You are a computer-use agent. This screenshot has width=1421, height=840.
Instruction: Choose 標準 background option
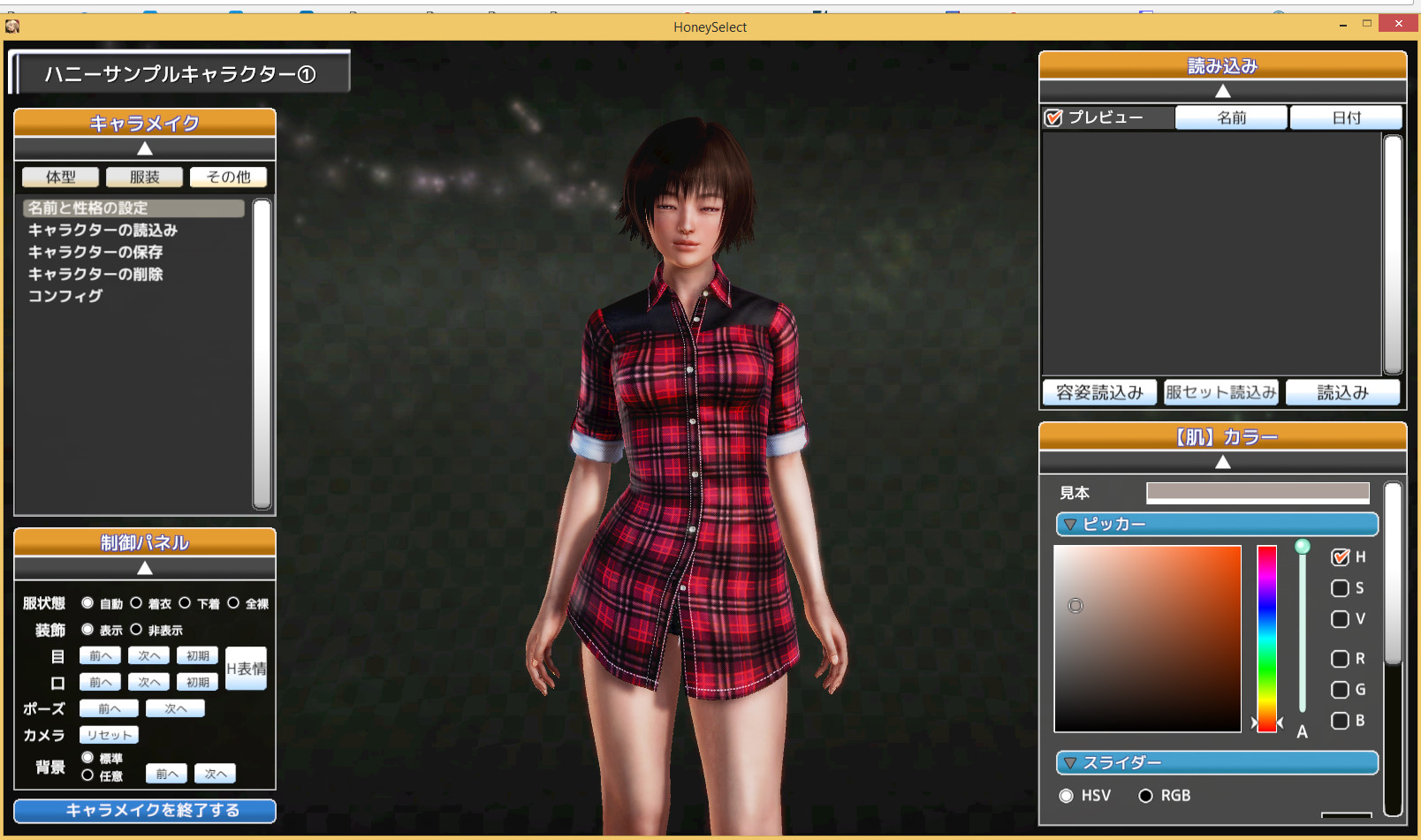pos(87,758)
